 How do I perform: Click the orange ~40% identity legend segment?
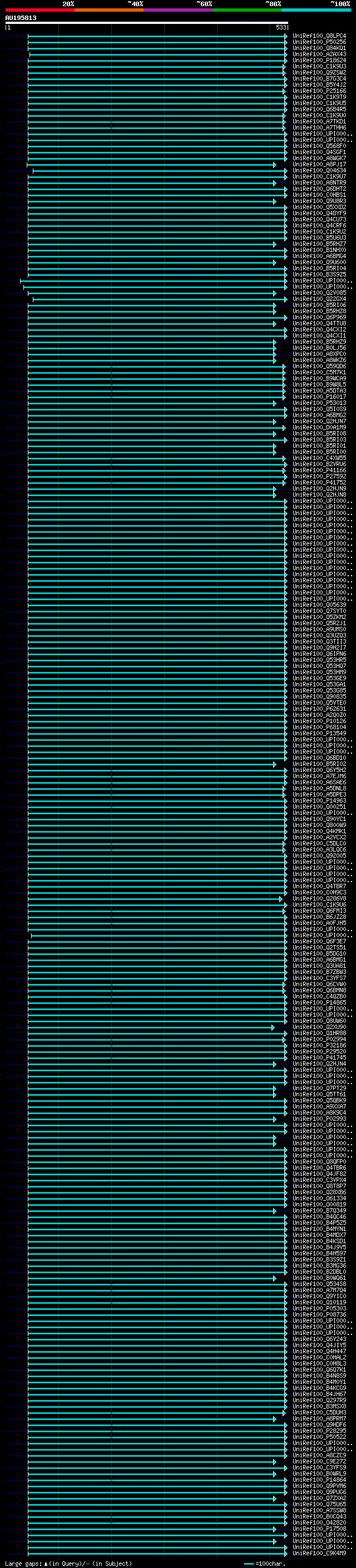pos(109,10)
